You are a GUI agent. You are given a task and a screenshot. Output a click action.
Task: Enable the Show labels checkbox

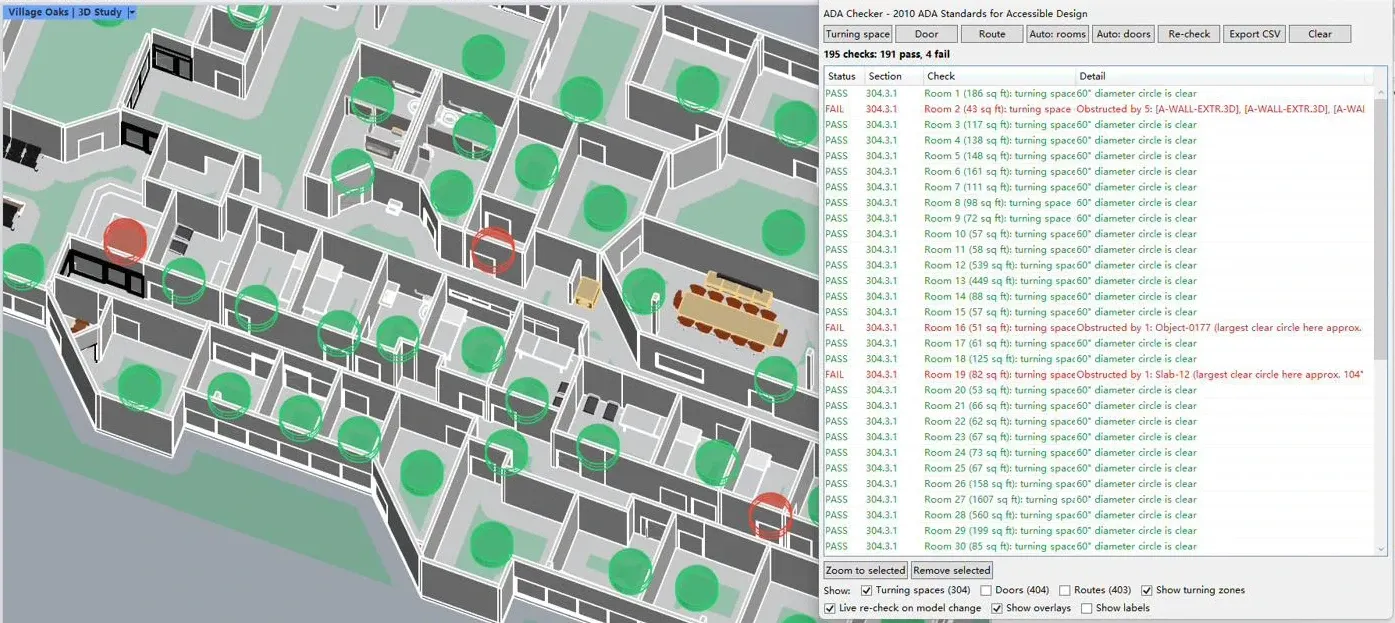click(x=1086, y=608)
